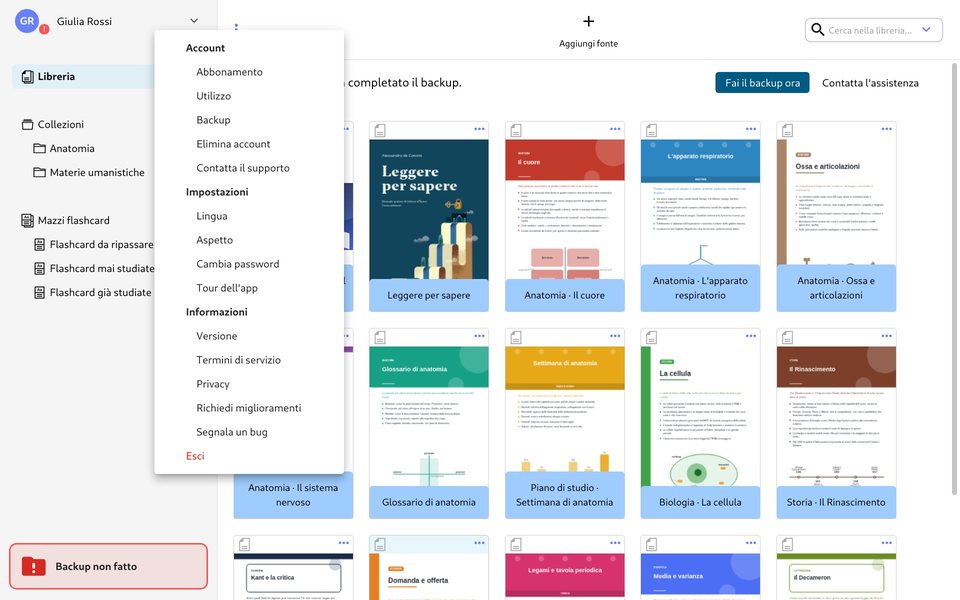The width and height of the screenshot is (960, 600).
Task: Open Libreria in the sidebar
Action: click(83, 77)
